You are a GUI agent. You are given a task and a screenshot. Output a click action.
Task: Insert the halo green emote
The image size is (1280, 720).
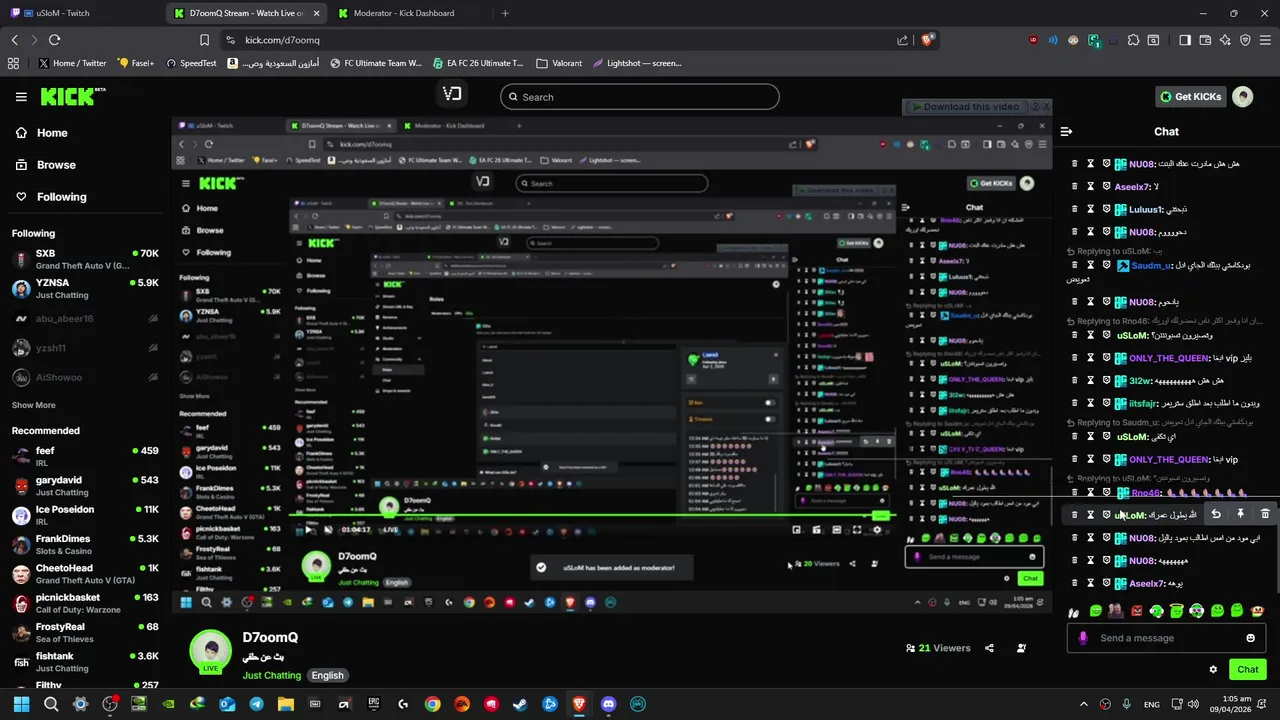coord(1177,610)
